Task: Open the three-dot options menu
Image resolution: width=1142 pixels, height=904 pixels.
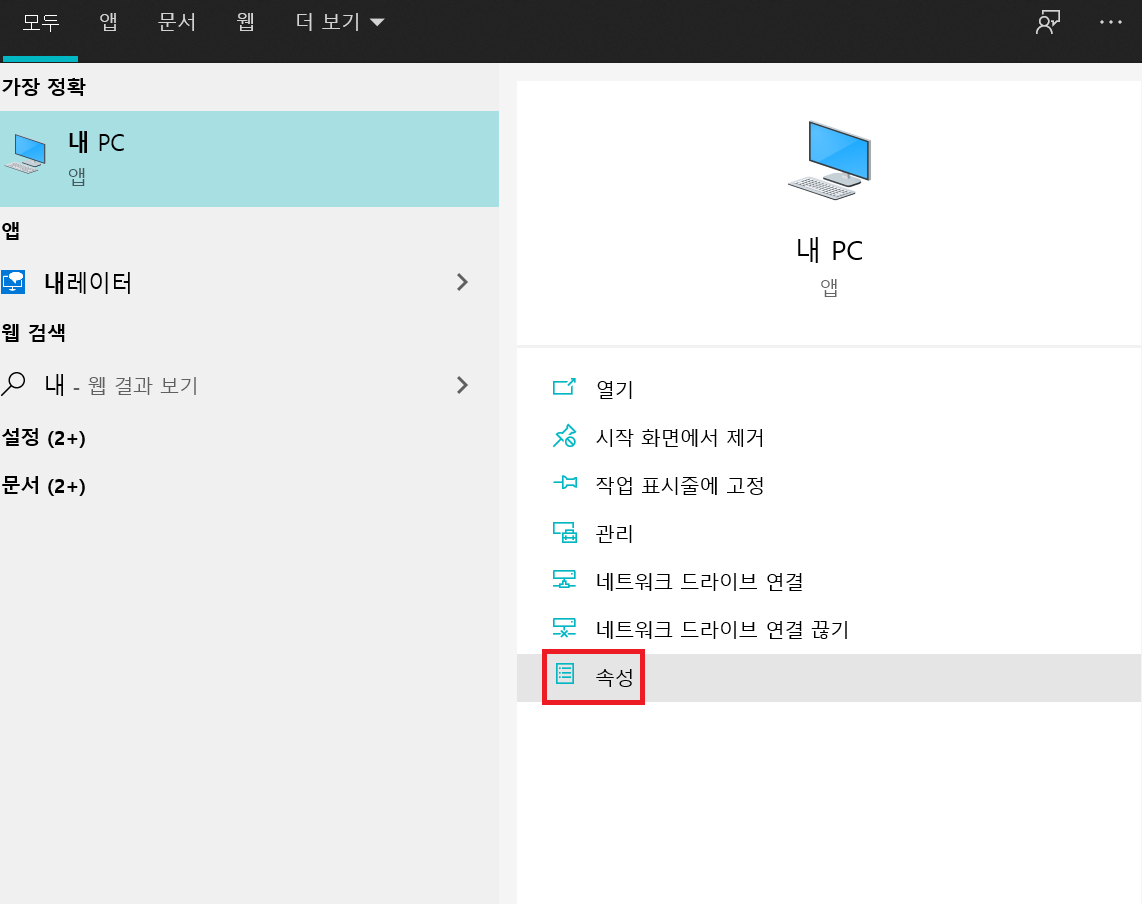Action: [x=1111, y=23]
